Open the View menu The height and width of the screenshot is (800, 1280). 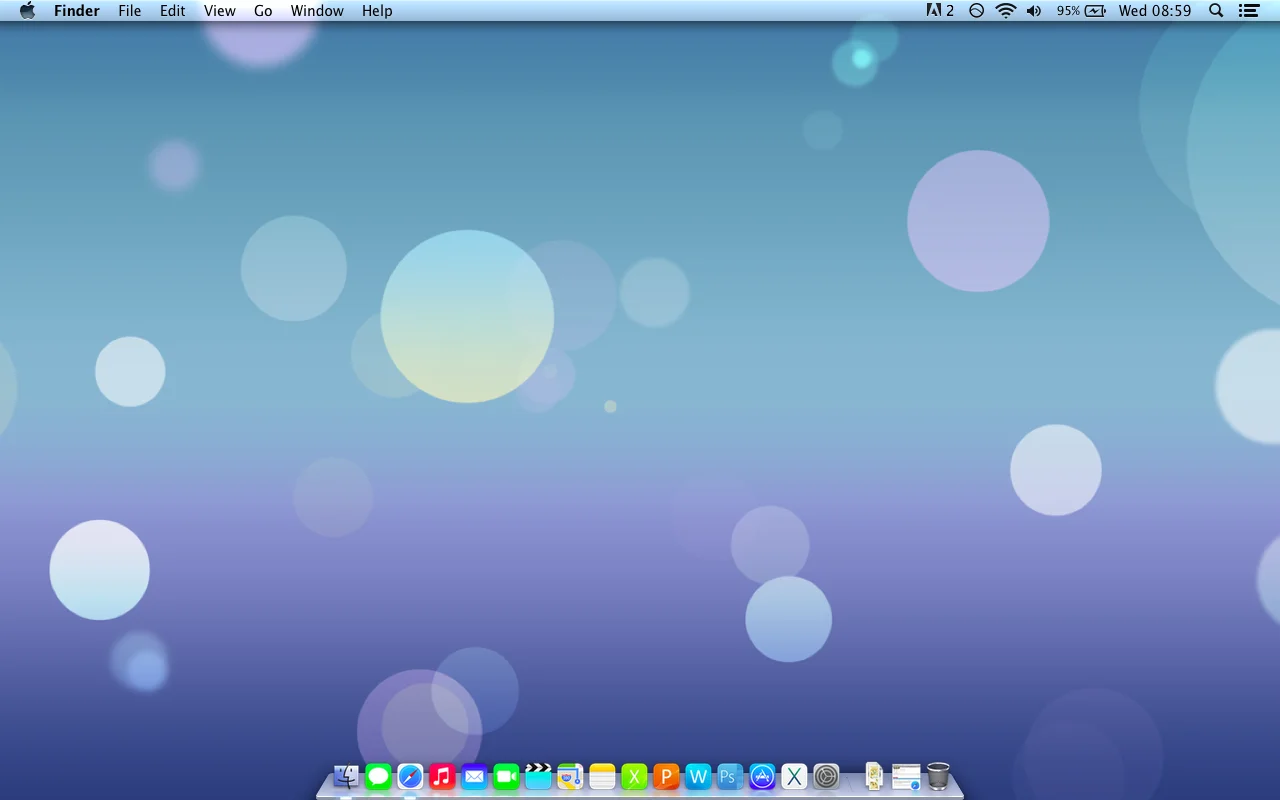pos(219,11)
